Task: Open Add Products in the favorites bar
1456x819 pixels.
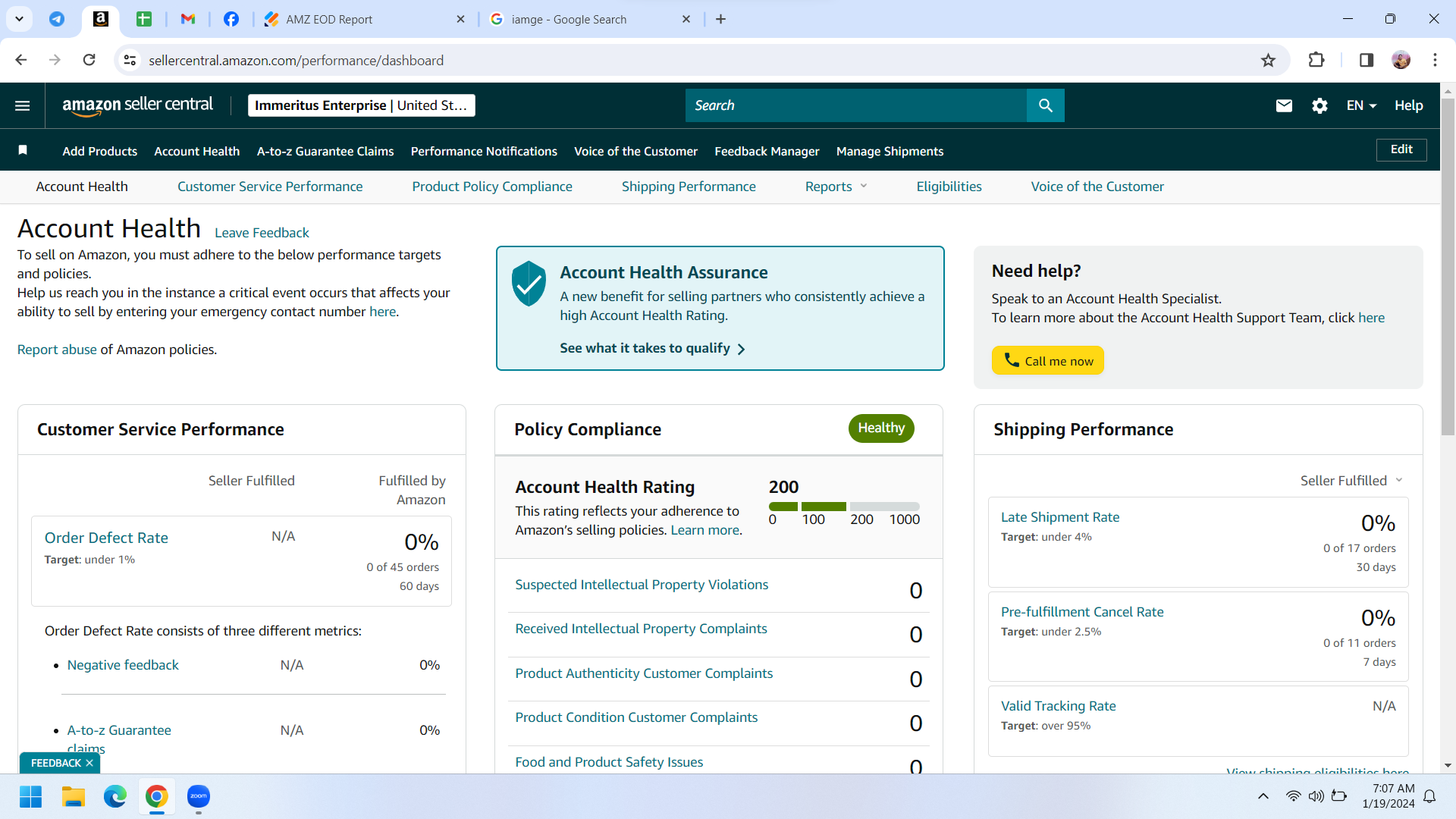Action: 100,151
